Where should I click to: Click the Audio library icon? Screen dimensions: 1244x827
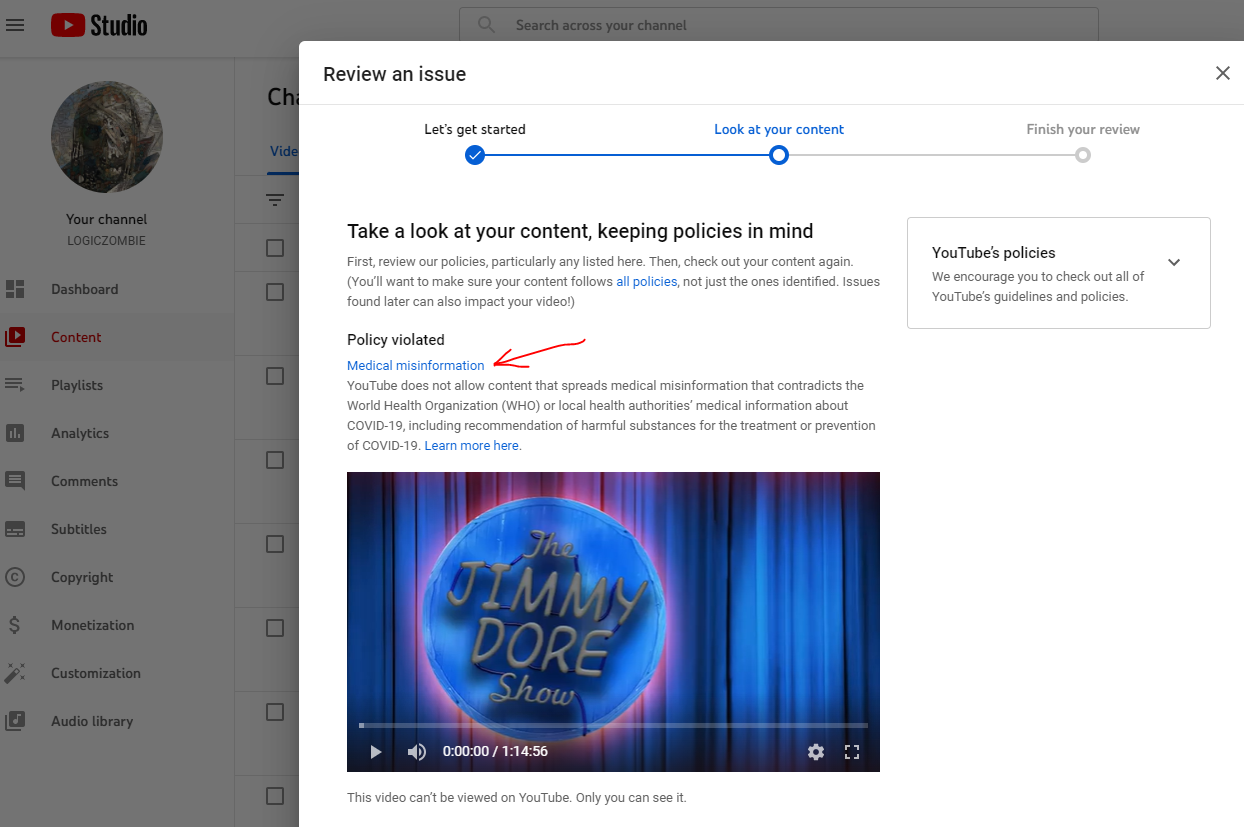pos(15,721)
